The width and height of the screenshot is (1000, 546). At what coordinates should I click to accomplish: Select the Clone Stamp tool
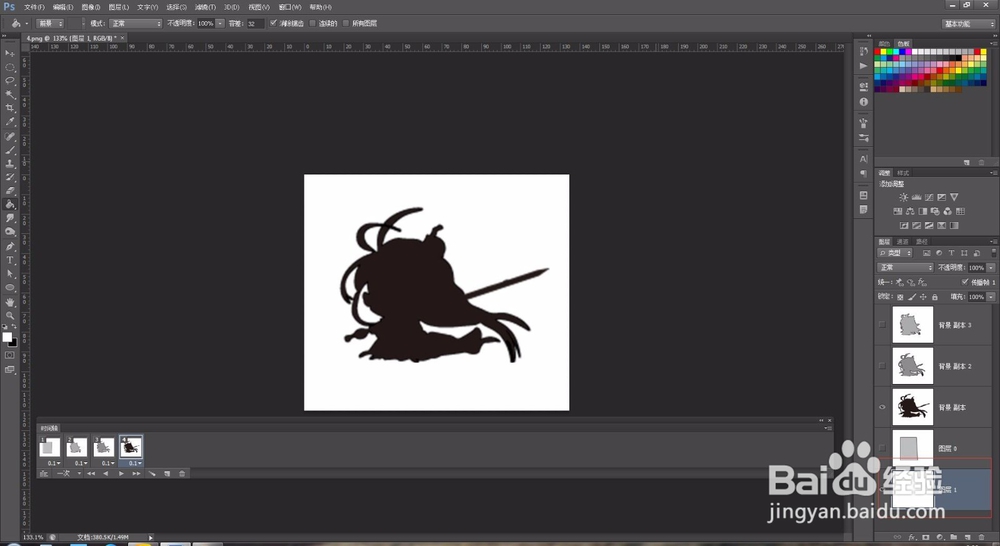pyautogui.click(x=10, y=163)
